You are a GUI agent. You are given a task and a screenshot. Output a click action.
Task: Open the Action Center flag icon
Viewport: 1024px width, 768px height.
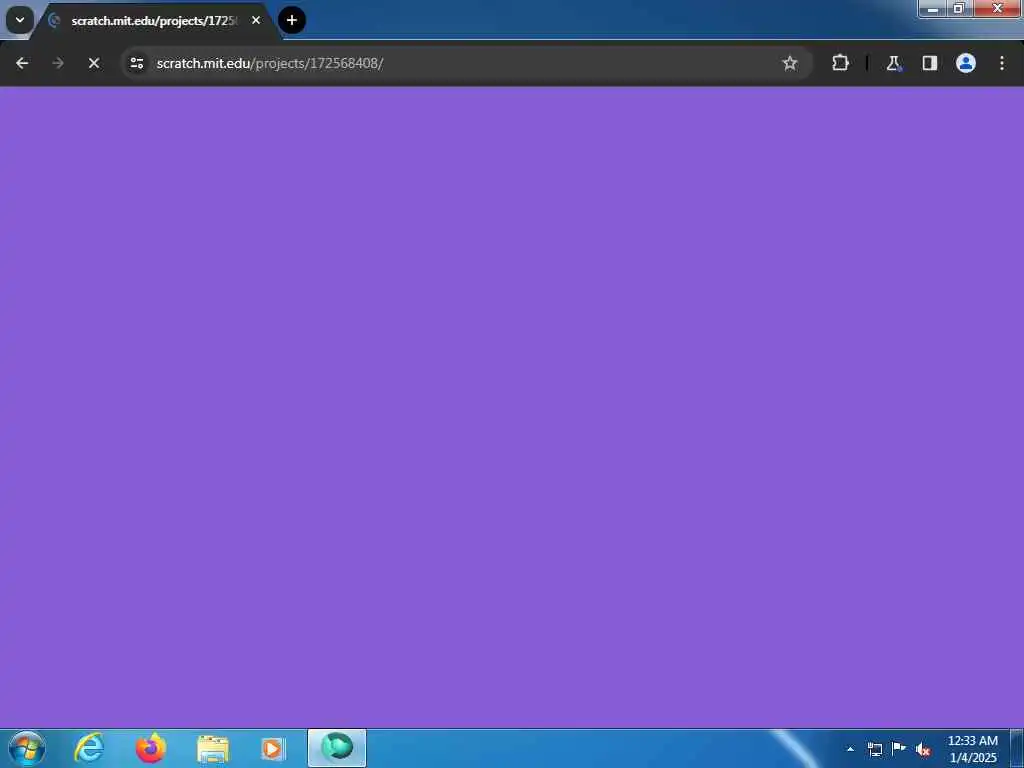click(899, 749)
